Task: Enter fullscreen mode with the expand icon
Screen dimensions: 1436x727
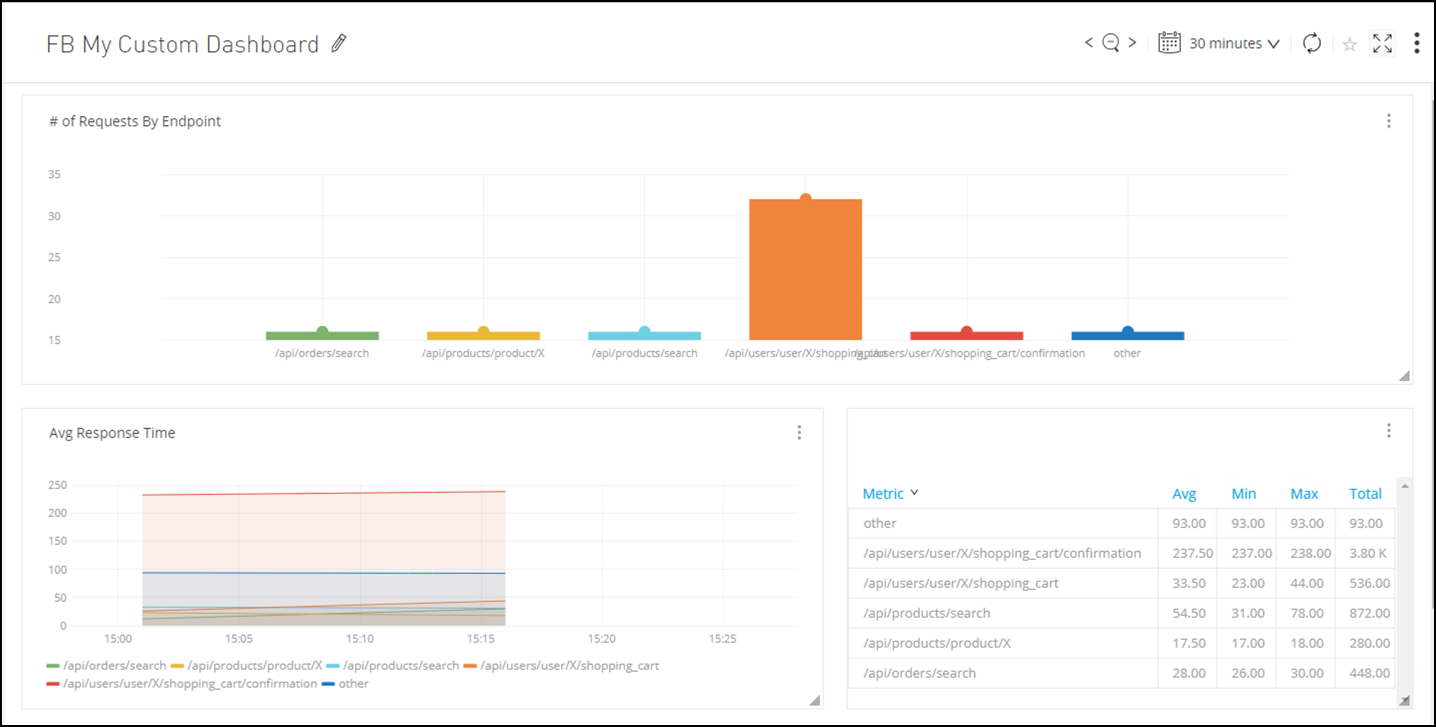Action: point(1382,43)
